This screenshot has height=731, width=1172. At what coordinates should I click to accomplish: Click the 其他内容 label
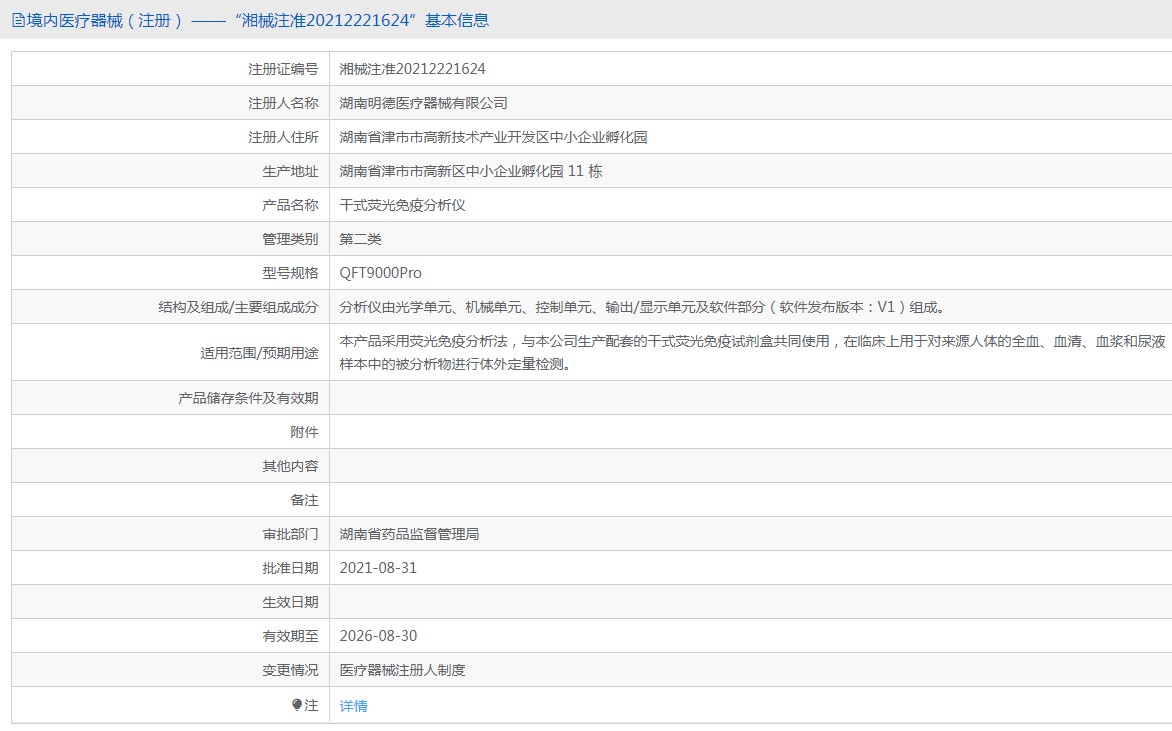(290, 466)
